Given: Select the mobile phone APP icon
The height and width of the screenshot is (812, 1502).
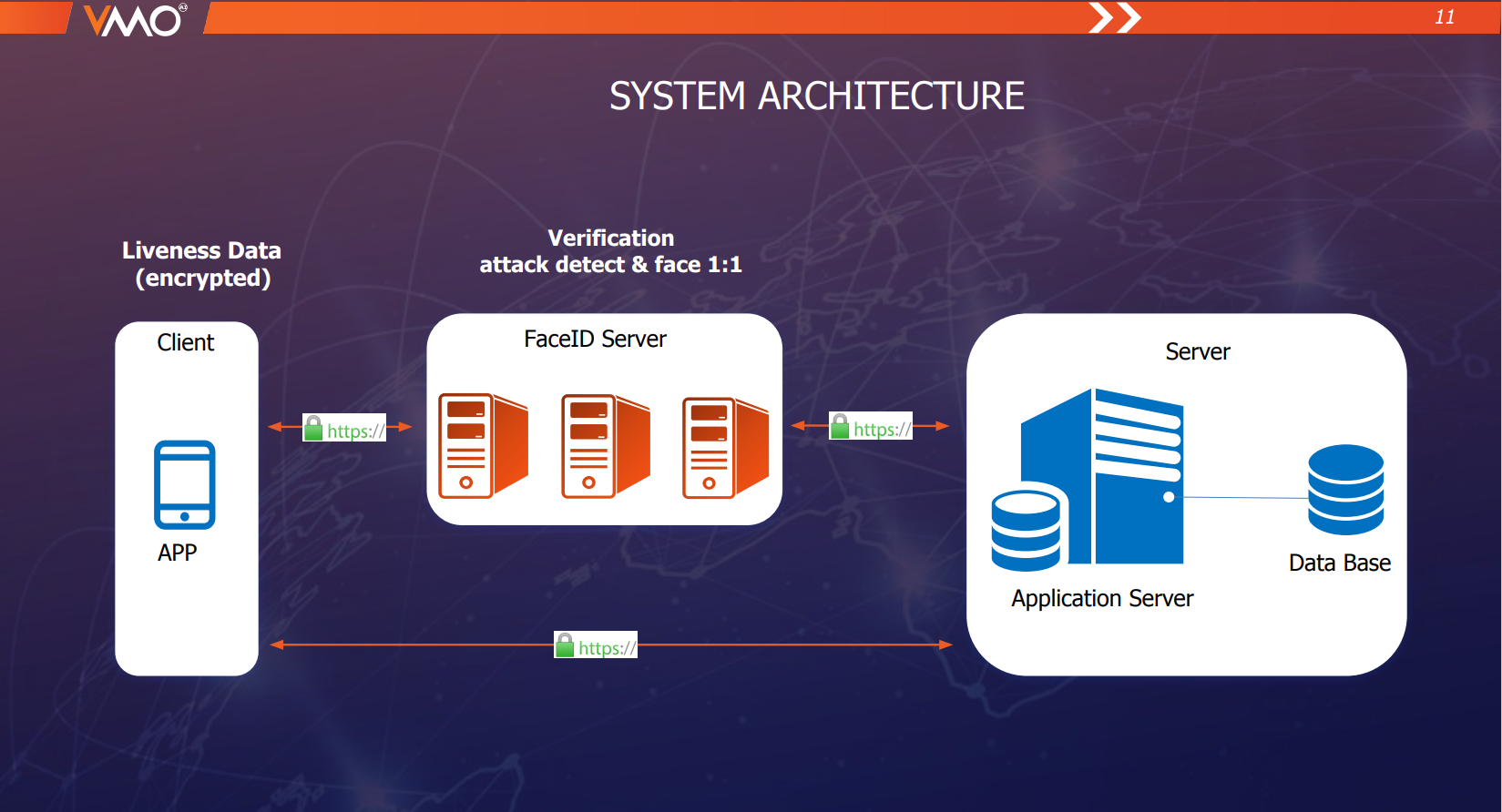Looking at the screenshot, I should [185, 484].
